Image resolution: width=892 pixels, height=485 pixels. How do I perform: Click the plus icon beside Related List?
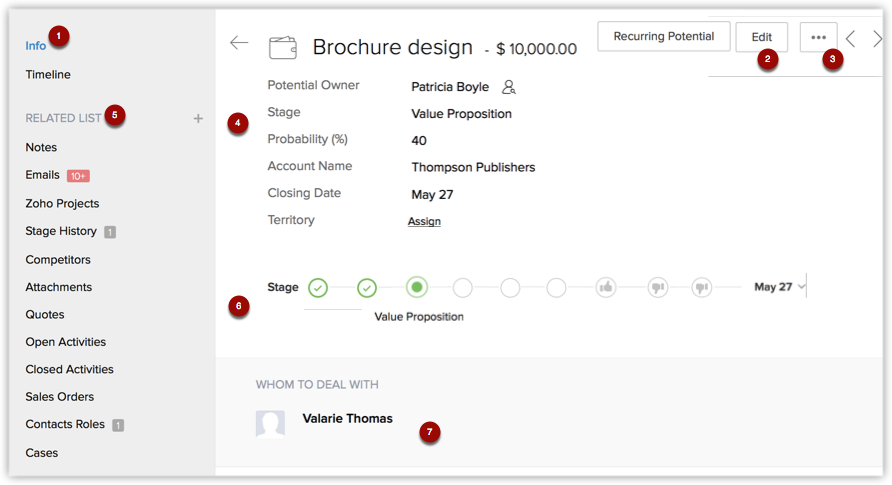[x=198, y=118]
